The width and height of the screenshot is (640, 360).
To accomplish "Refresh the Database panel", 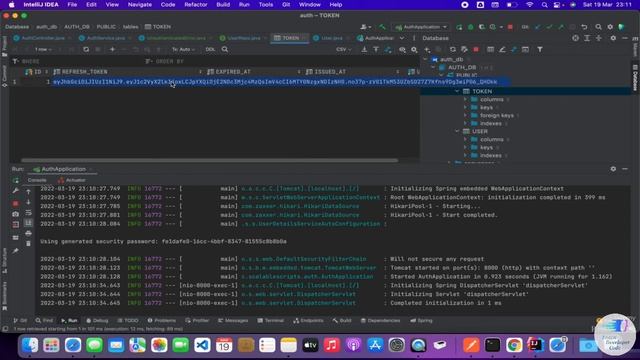I will [x=453, y=49].
